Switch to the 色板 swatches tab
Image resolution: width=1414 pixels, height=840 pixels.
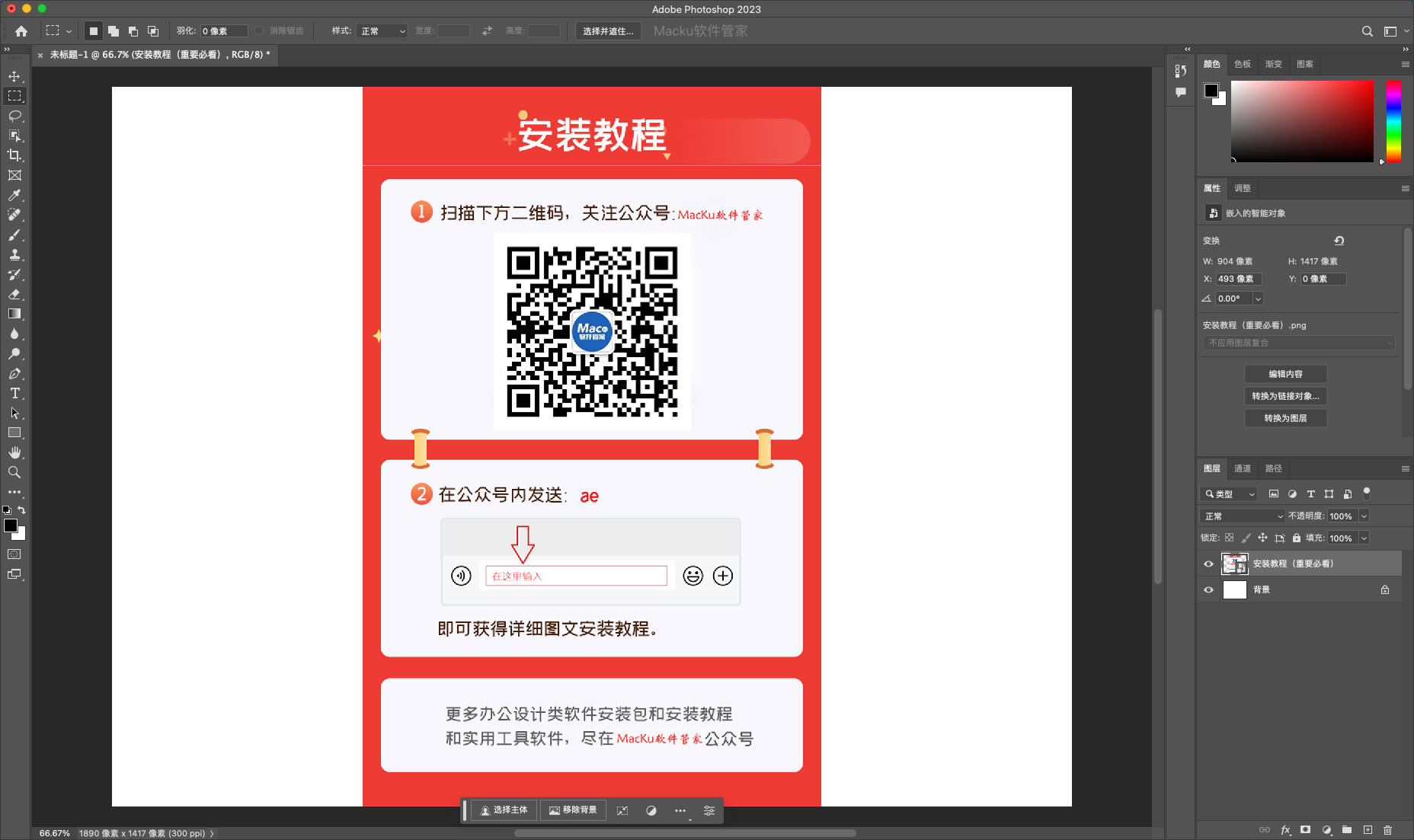coord(1243,64)
